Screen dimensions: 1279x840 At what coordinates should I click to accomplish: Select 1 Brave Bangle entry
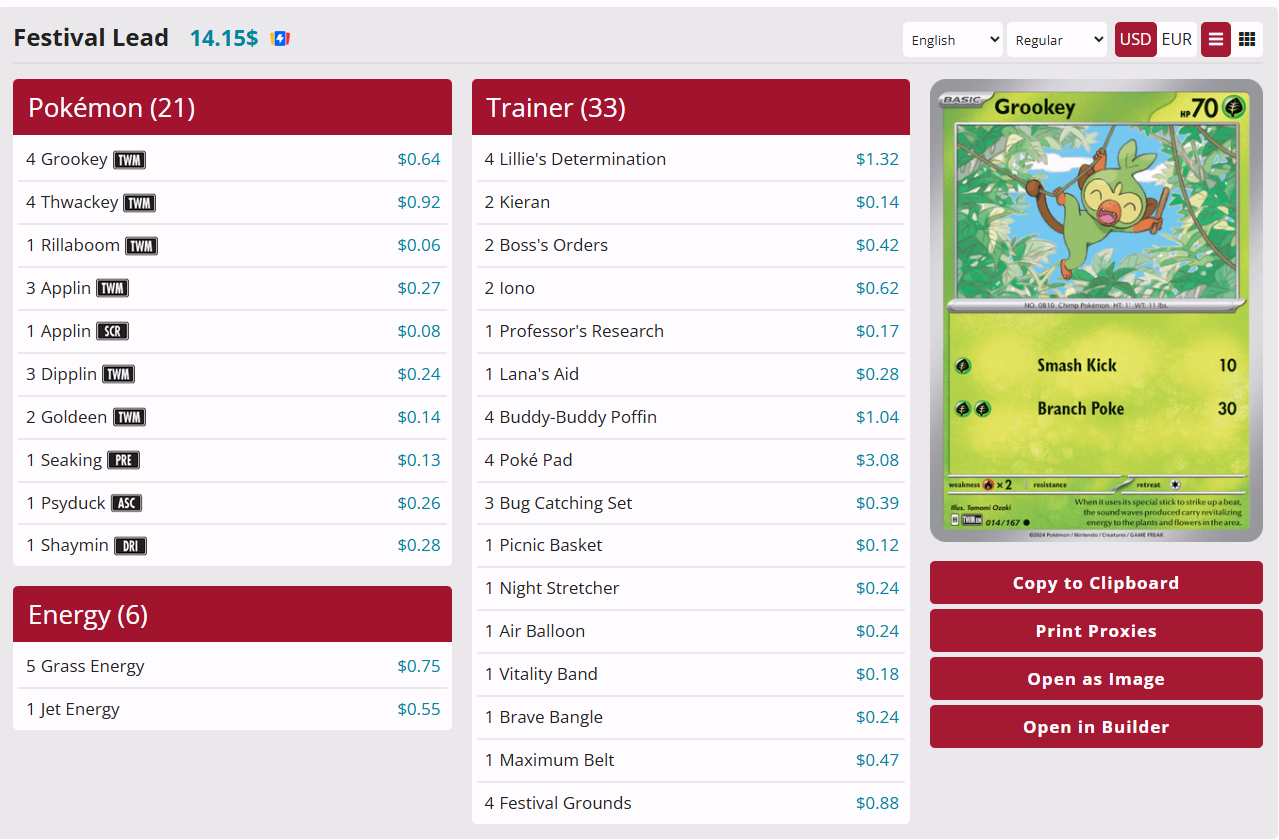coord(691,717)
